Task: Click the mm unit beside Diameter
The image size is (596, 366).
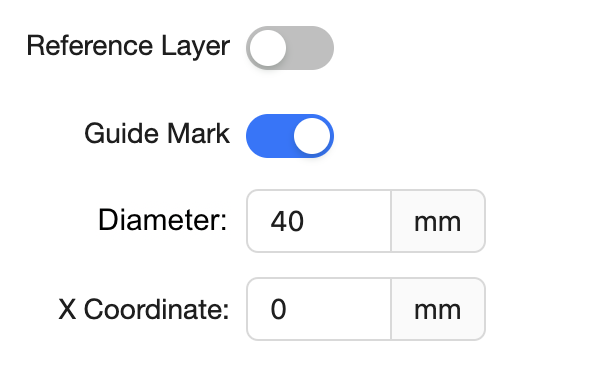Action: pyautogui.click(x=437, y=222)
